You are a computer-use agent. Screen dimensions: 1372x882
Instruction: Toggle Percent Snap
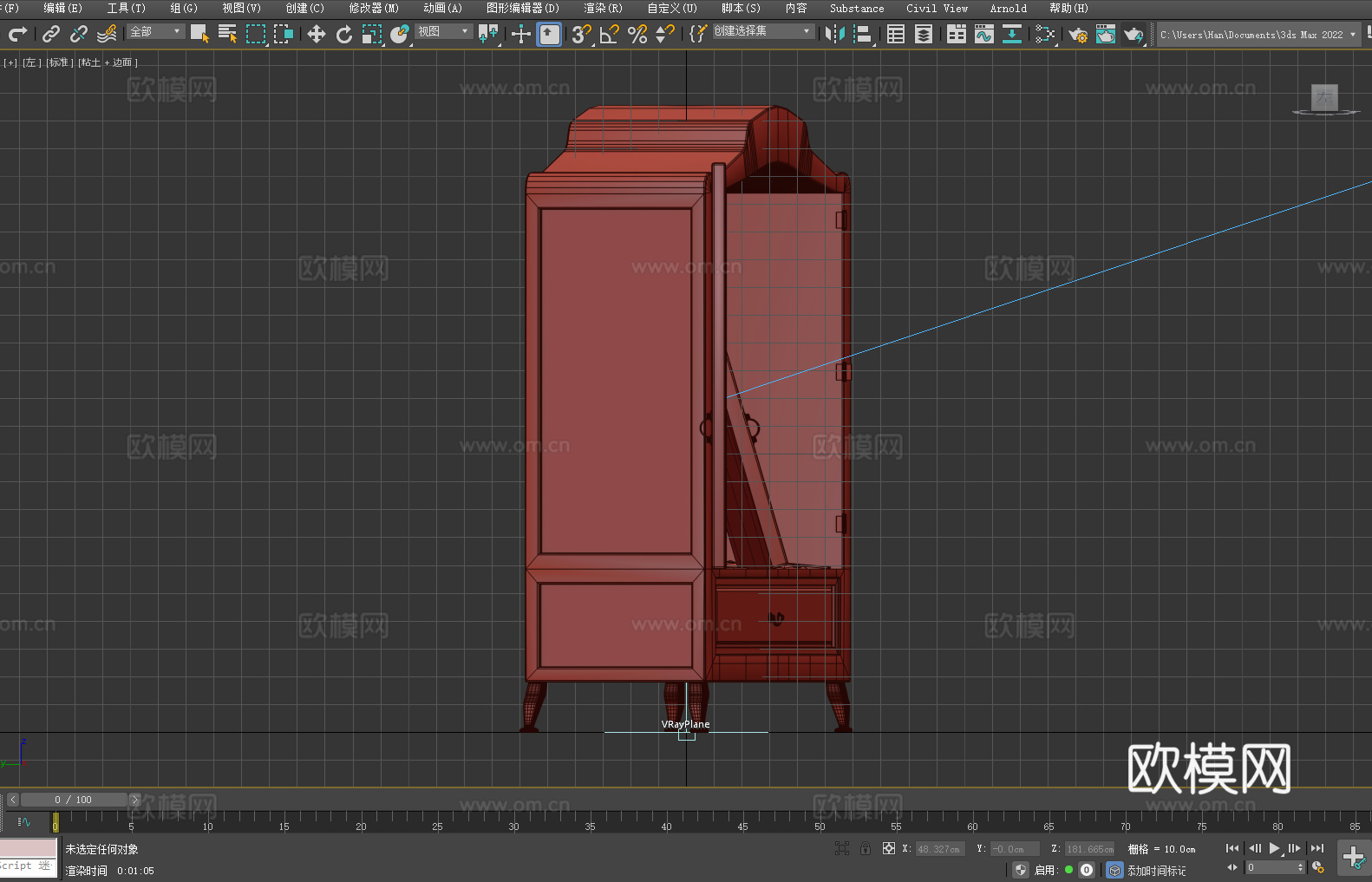(637, 34)
